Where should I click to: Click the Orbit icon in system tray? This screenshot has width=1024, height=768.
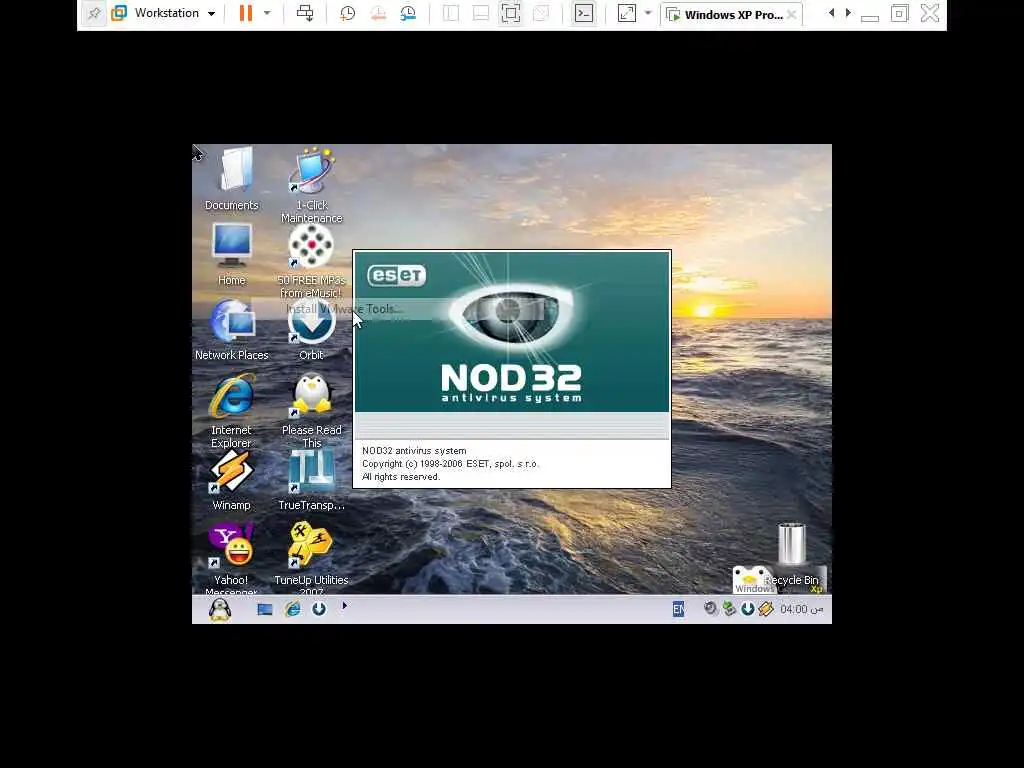(748, 609)
